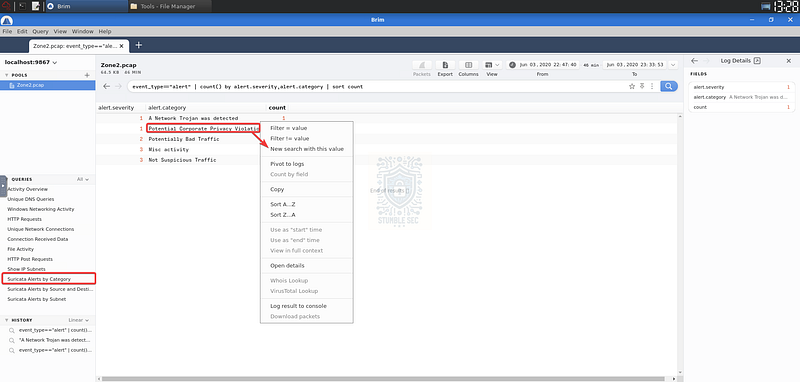
Task: Open the three-dot search options menu
Action: point(652,86)
